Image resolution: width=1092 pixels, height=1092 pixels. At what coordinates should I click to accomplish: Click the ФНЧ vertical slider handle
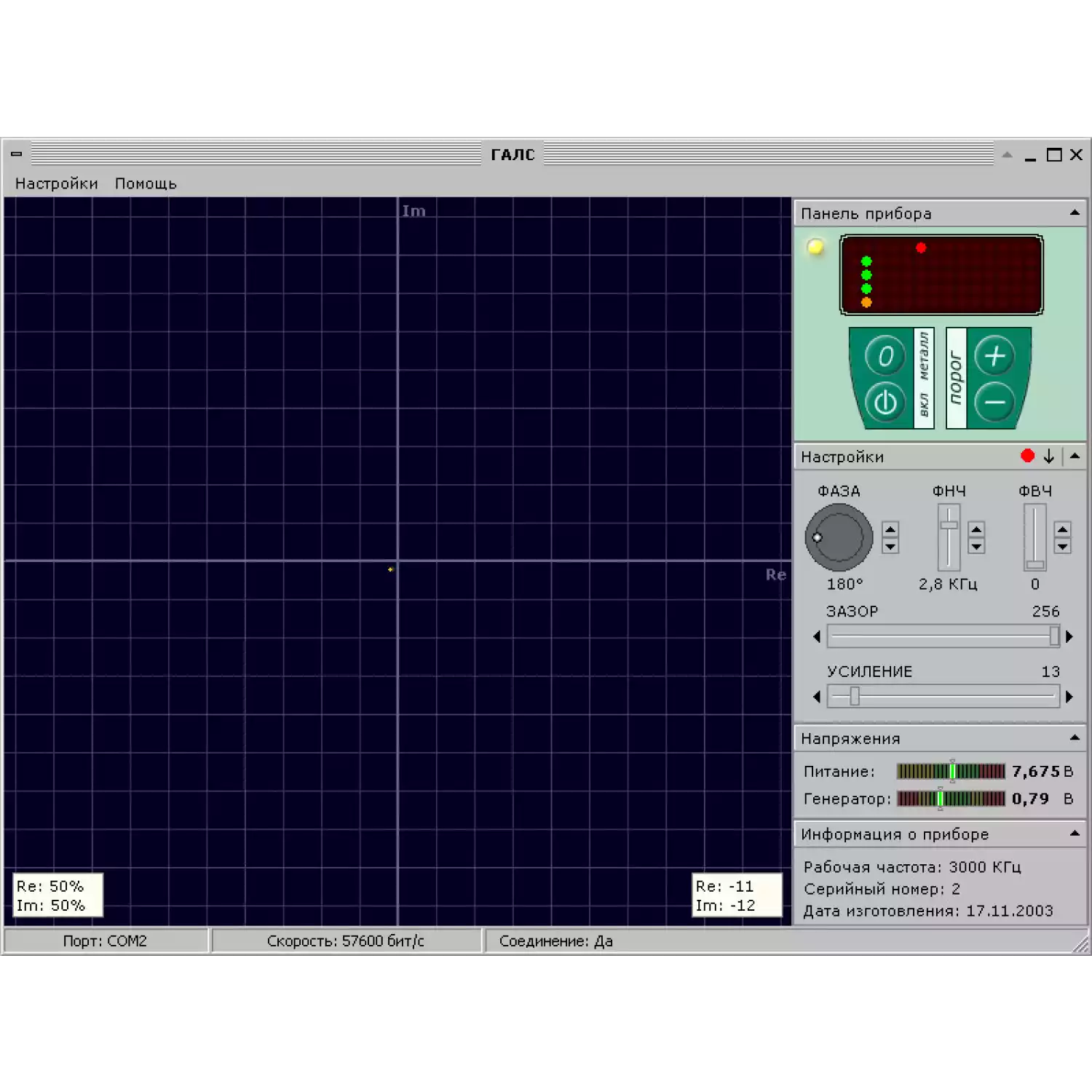click(x=949, y=525)
